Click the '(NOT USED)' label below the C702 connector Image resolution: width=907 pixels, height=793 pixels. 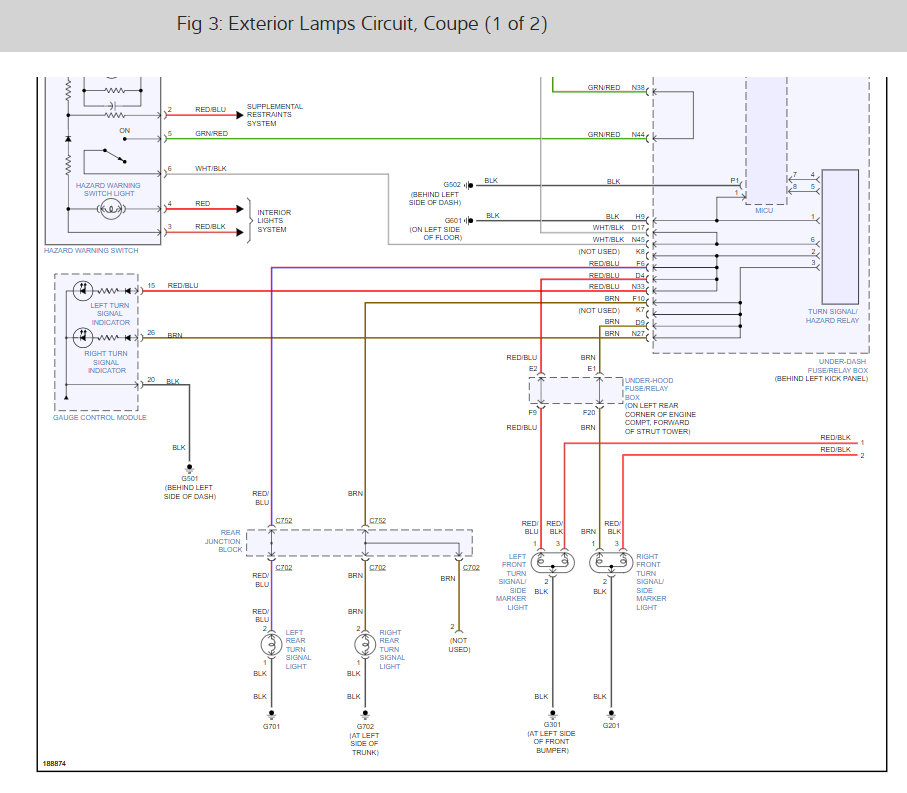[459, 645]
